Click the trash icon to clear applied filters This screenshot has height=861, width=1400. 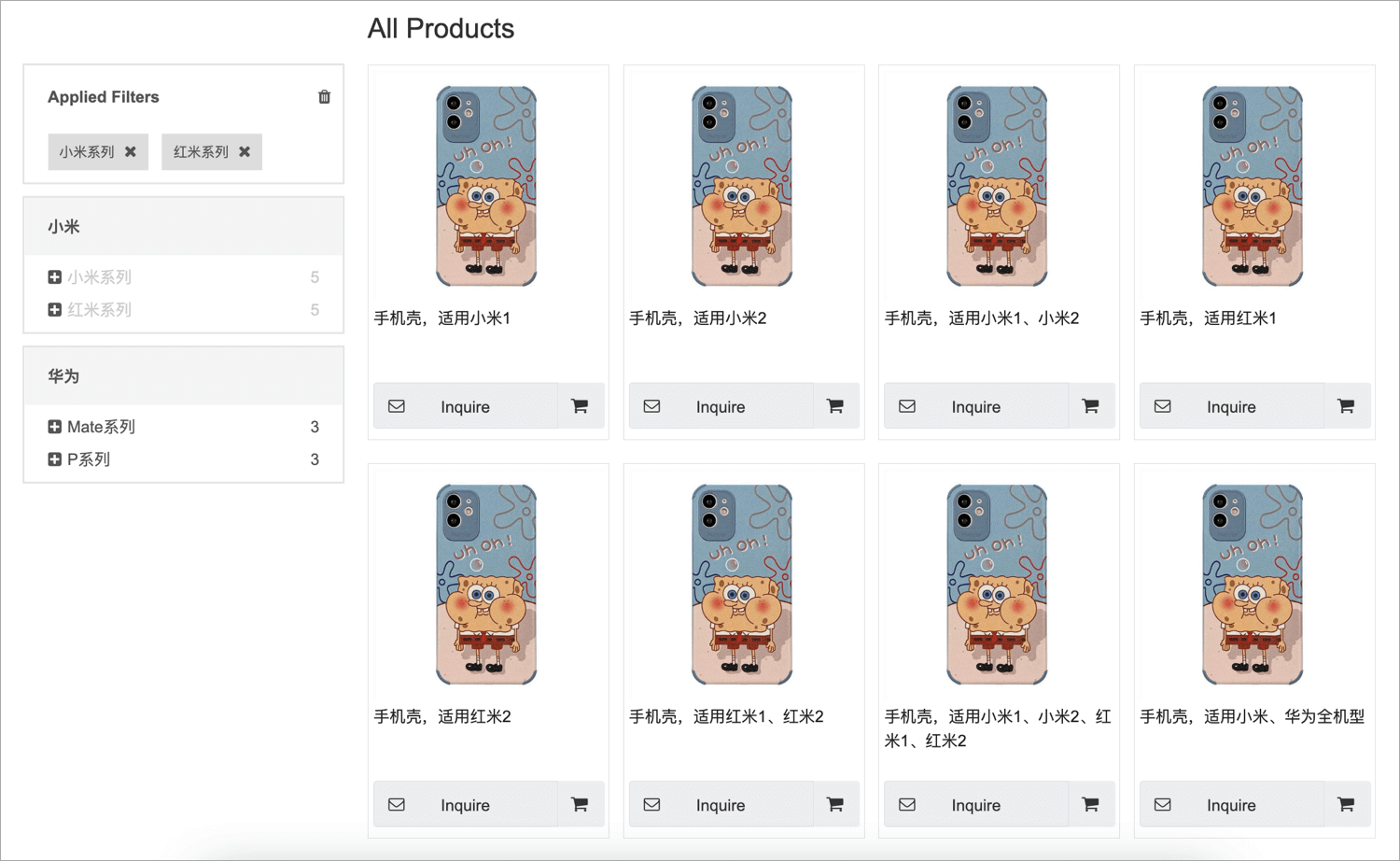click(324, 97)
